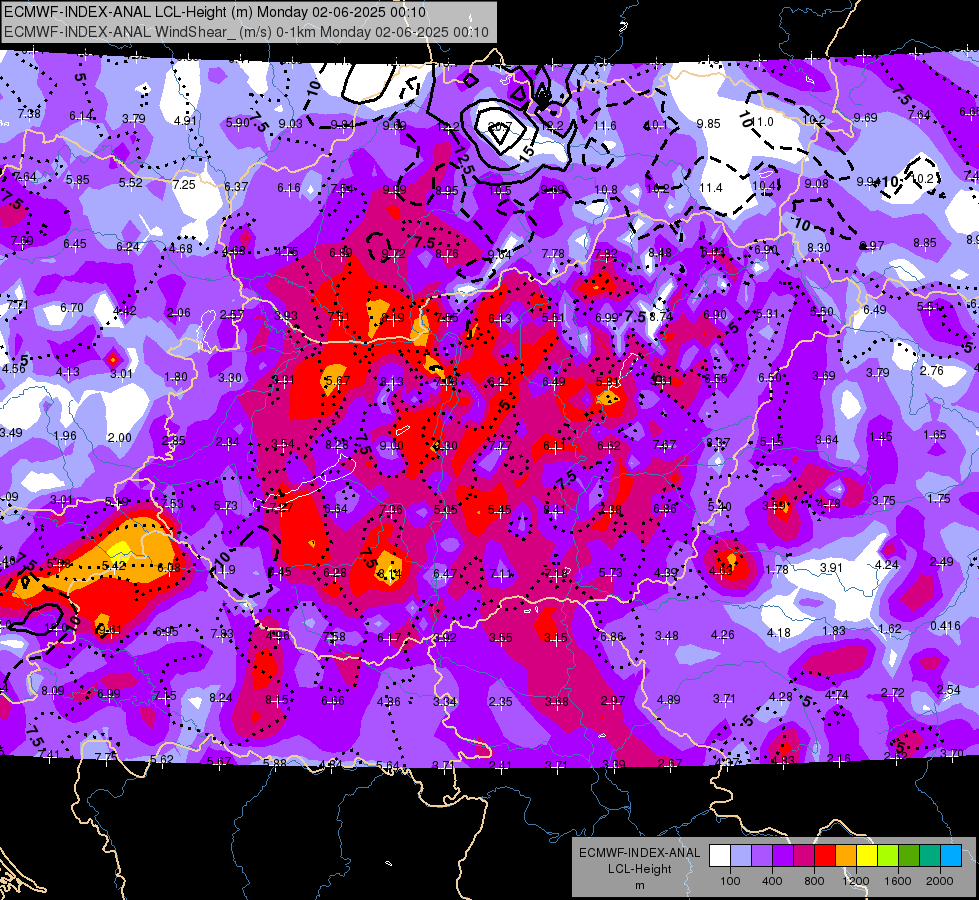Click the wind shear value 8.30

[x=819, y=248]
